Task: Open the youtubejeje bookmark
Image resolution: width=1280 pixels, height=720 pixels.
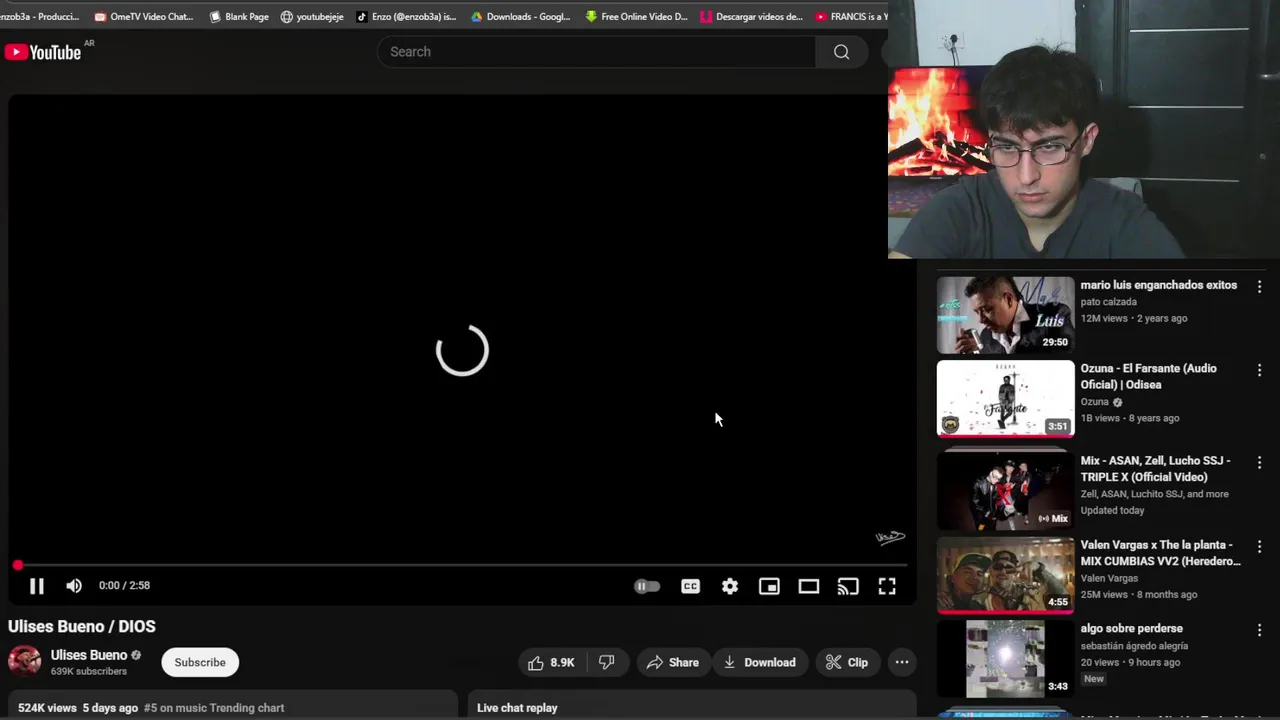Action: [x=312, y=16]
